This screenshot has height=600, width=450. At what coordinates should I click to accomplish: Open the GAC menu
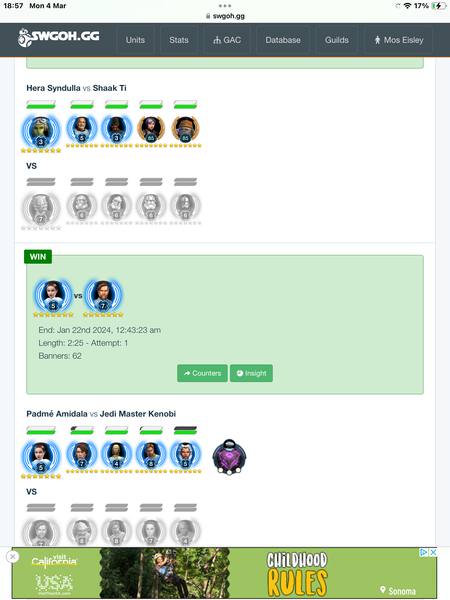click(227, 40)
